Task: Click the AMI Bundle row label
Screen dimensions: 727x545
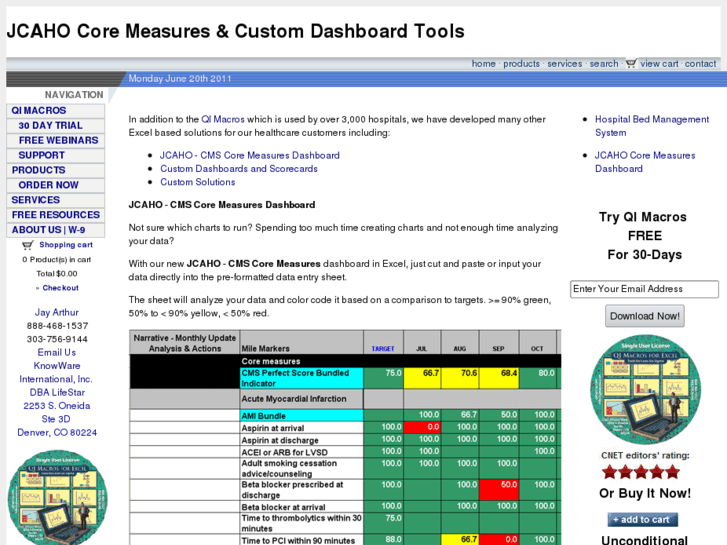Action: coord(301,416)
